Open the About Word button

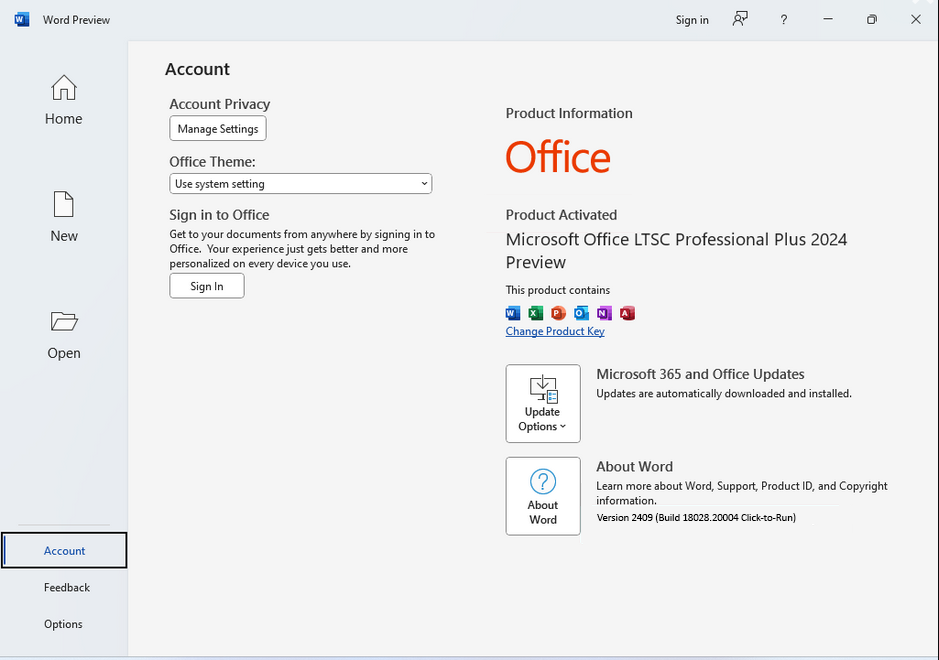tap(543, 496)
